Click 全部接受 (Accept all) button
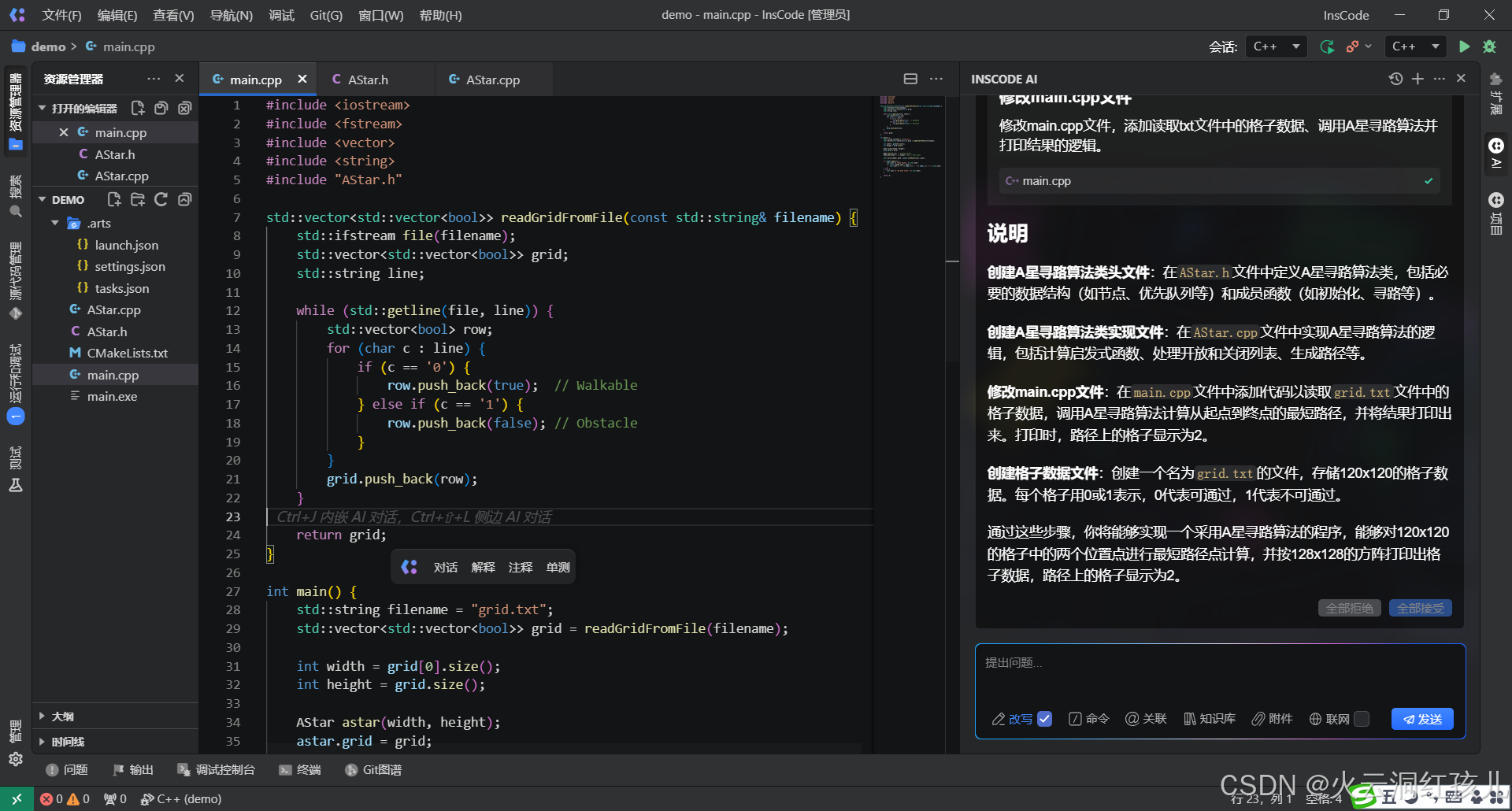The height and width of the screenshot is (811, 1512). 1421,608
